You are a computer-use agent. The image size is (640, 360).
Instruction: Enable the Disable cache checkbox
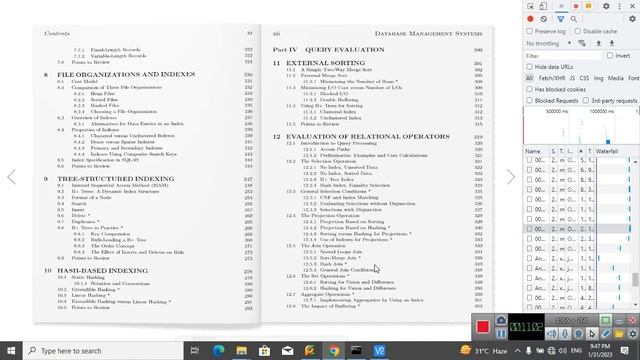click(x=578, y=31)
